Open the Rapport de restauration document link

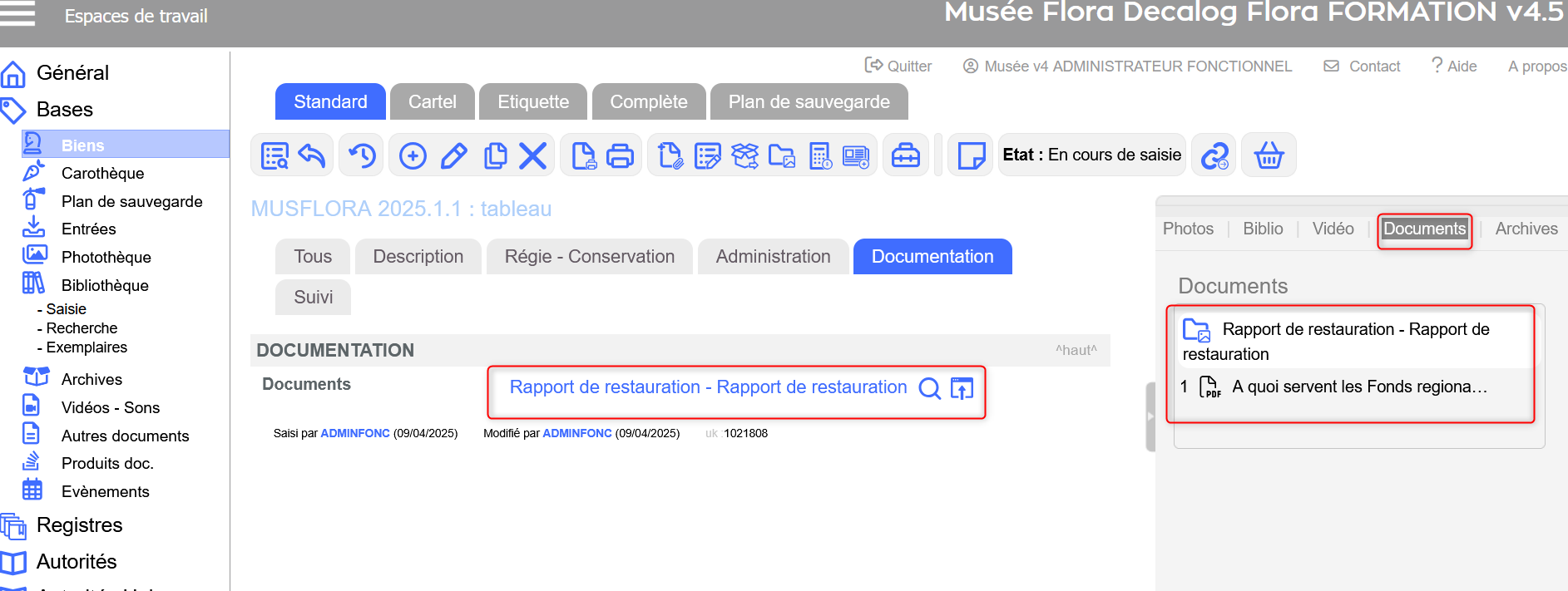coord(707,387)
